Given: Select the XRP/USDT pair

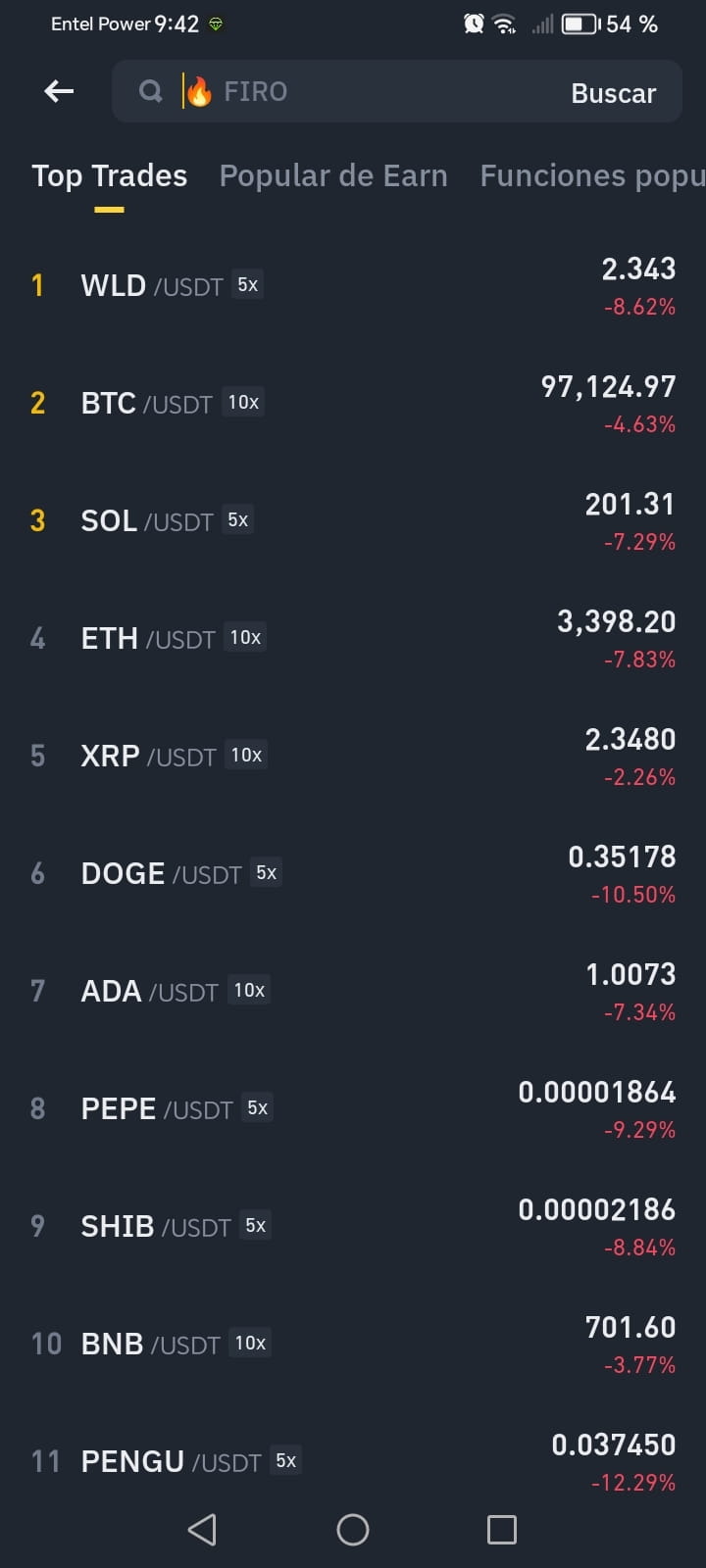Looking at the screenshot, I should click(x=353, y=756).
